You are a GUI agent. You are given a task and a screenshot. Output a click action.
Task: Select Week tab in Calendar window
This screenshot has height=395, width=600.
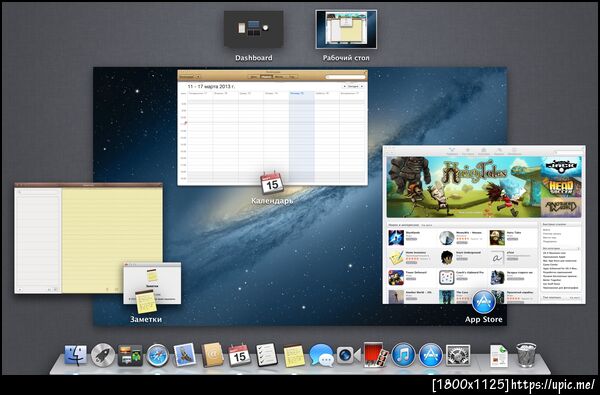[x=266, y=77]
